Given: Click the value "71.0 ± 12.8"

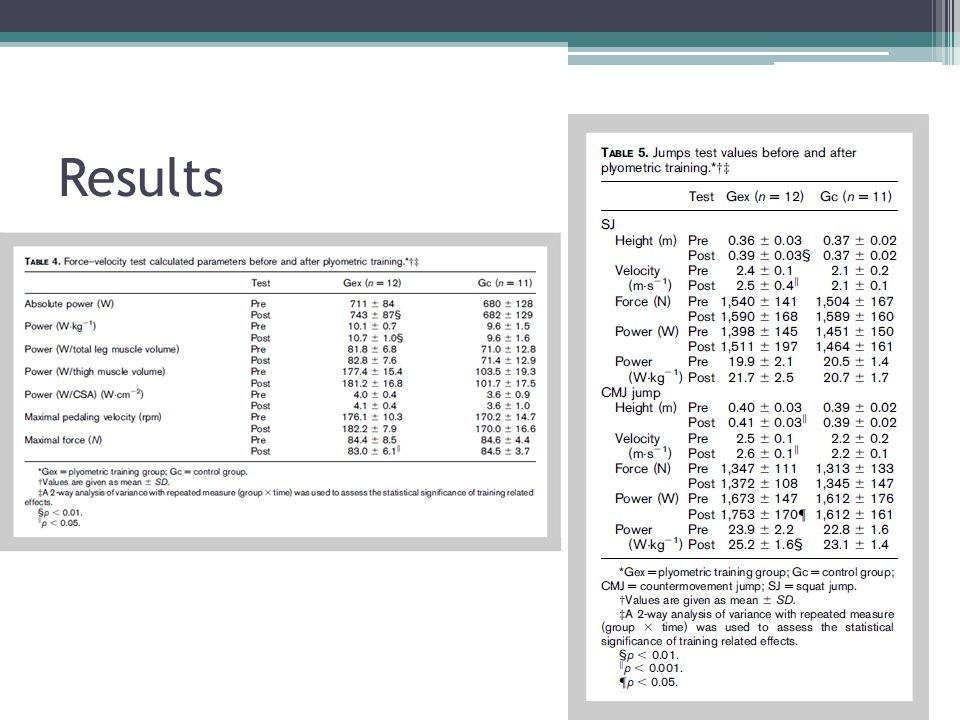Looking at the screenshot, I should point(508,349).
